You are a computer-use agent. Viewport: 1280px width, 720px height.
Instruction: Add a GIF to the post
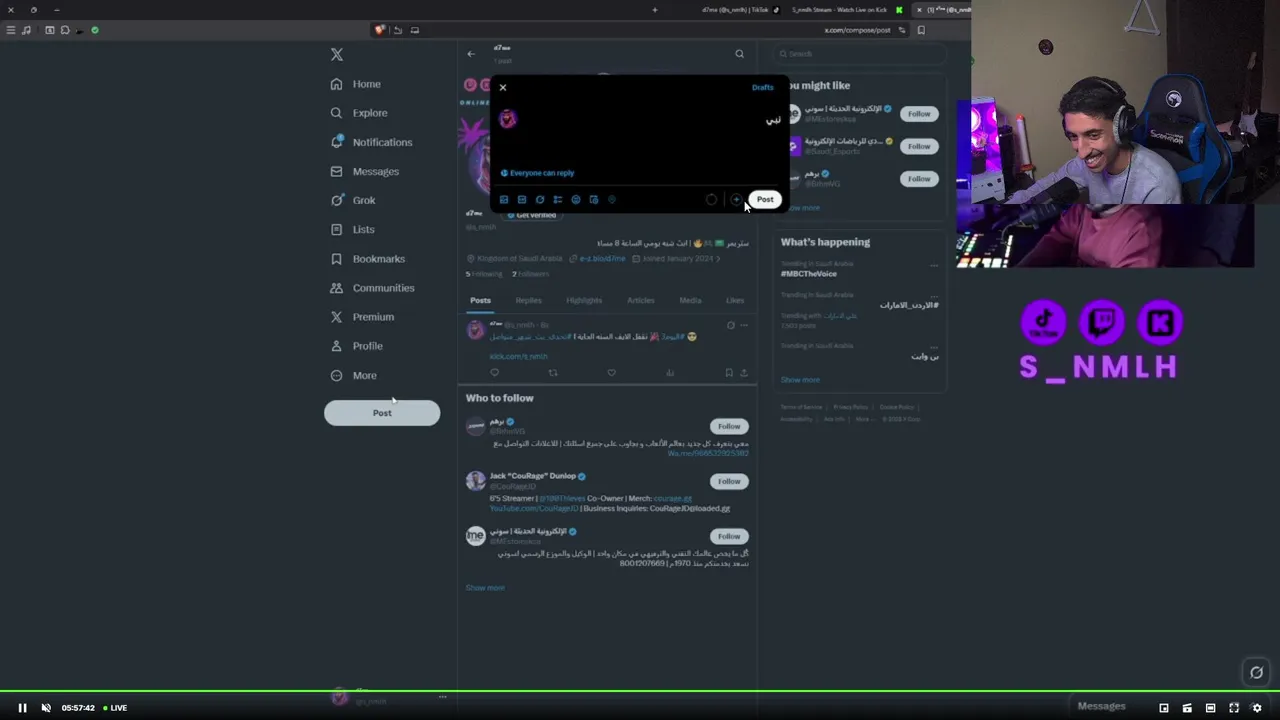pyautogui.click(x=522, y=200)
